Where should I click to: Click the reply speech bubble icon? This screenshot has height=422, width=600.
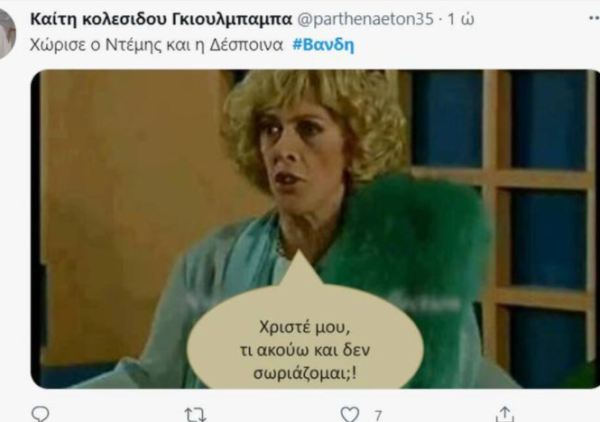click(x=40, y=414)
